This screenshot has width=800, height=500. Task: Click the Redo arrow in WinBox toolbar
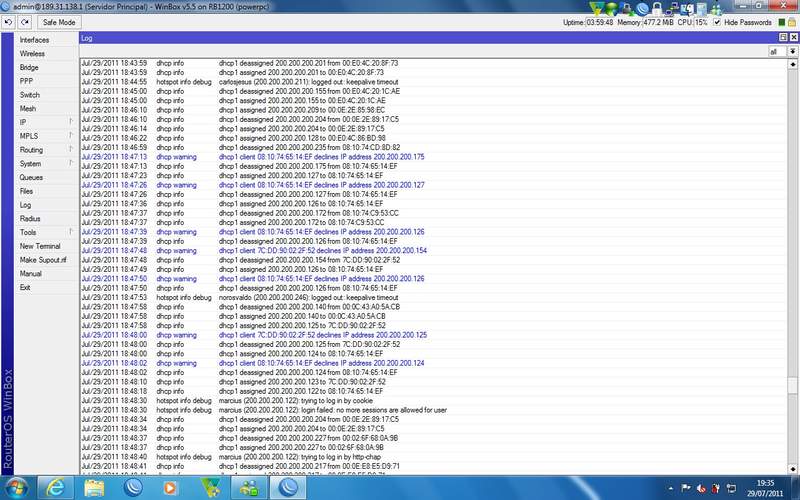24,22
